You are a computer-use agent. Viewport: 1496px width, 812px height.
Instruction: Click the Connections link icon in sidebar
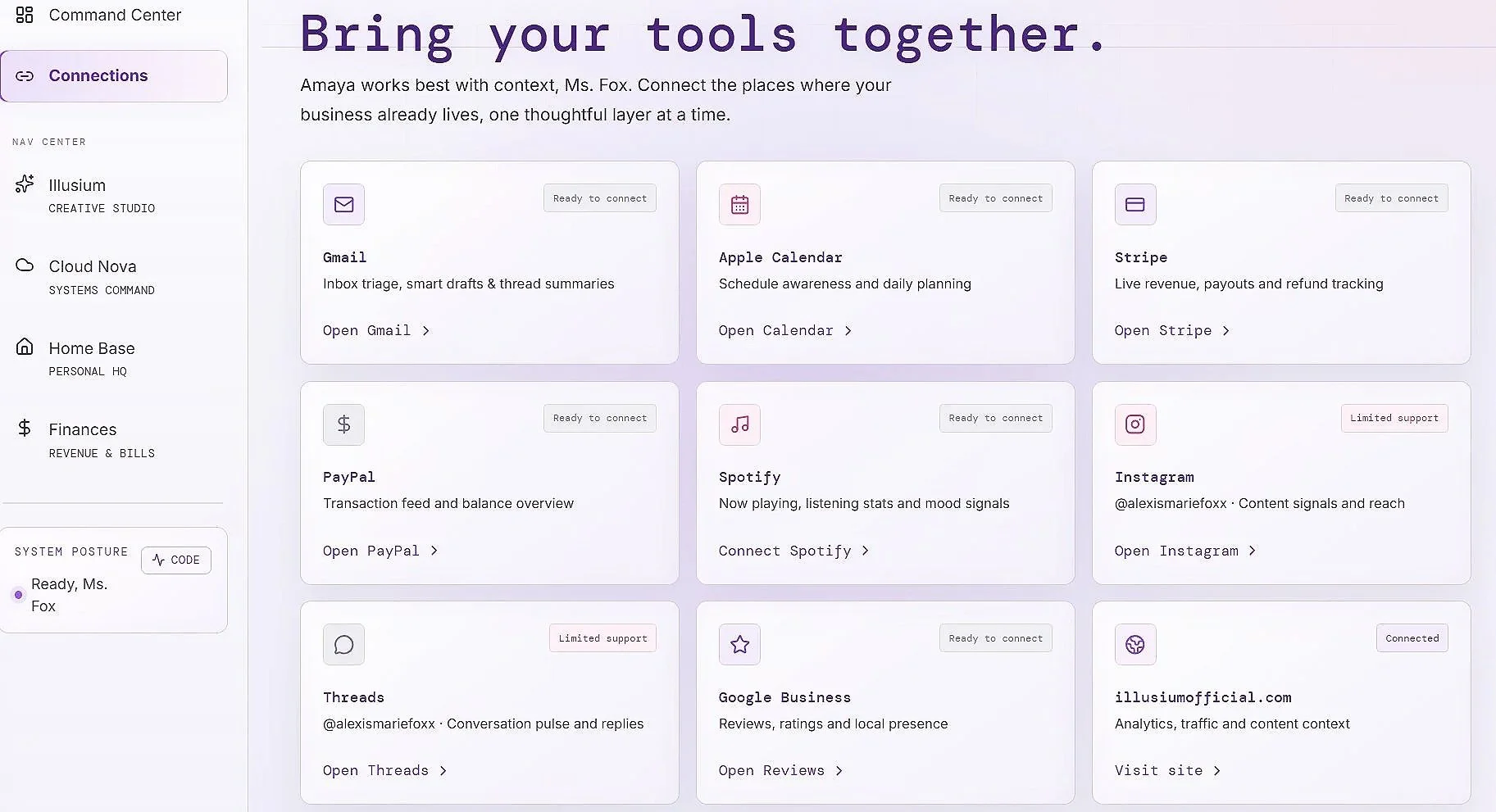25,76
